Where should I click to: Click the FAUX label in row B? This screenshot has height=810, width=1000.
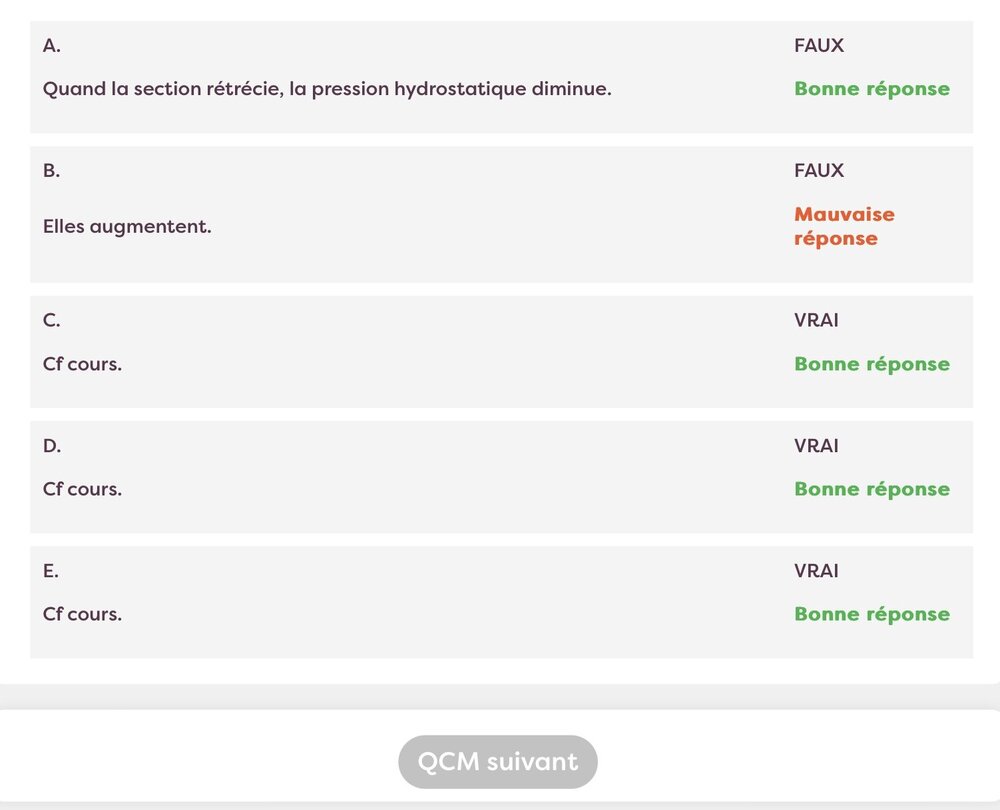coord(819,171)
